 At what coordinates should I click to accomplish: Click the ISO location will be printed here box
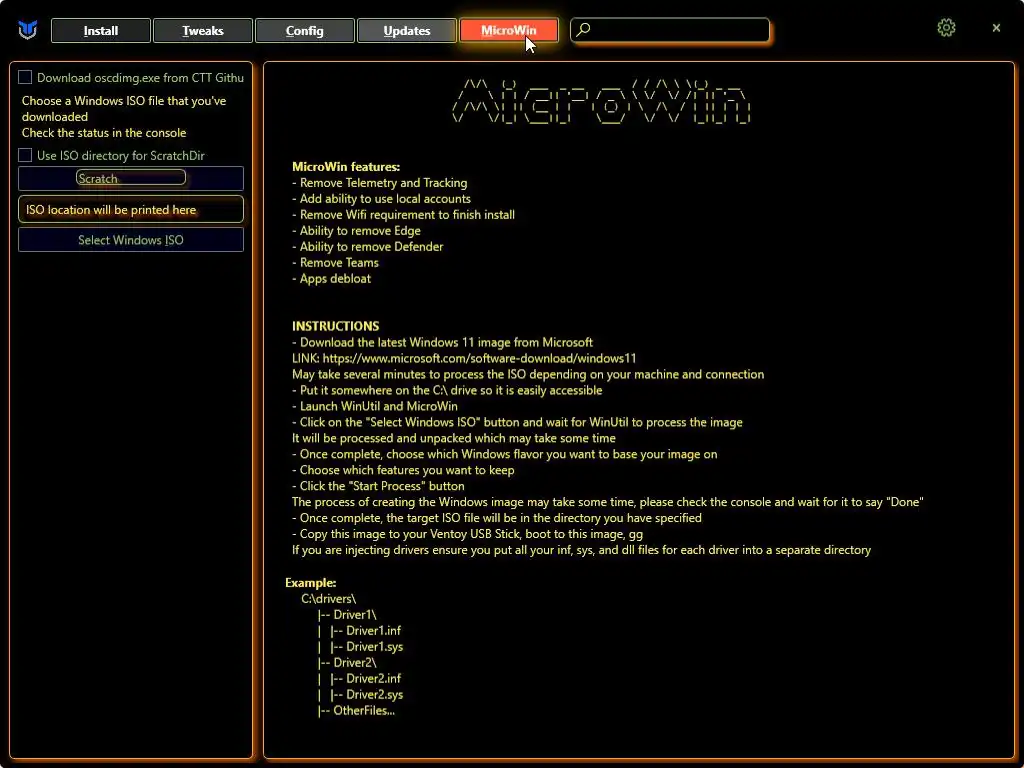pyautogui.click(x=131, y=210)
